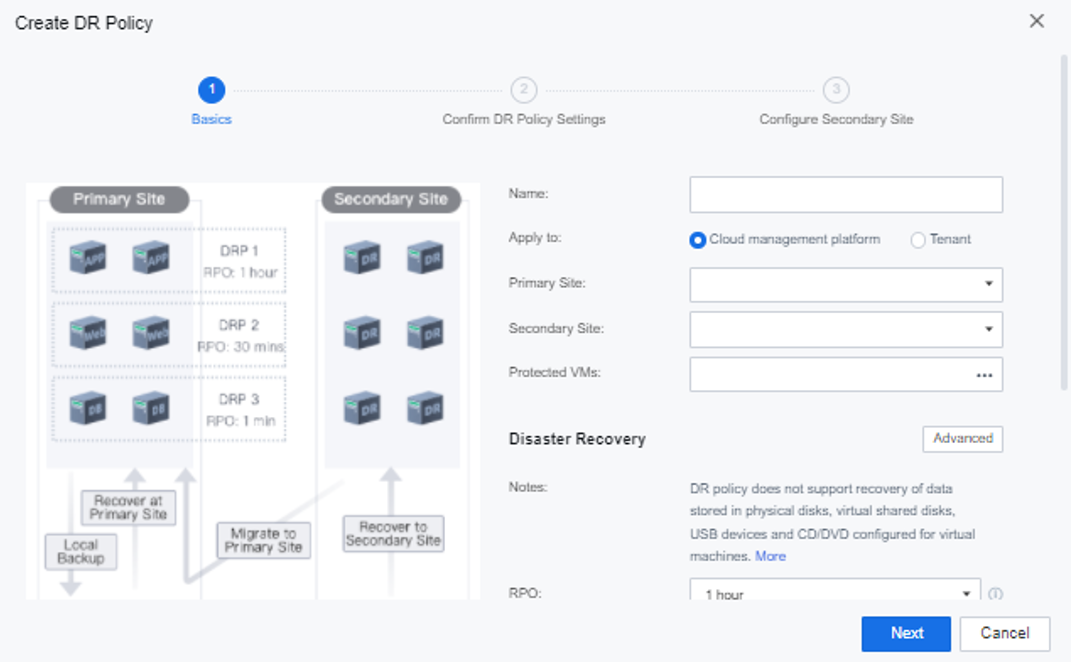The image size is (1073, 666).
Task: Click the Next button
Action: click(x=905, y=633)
